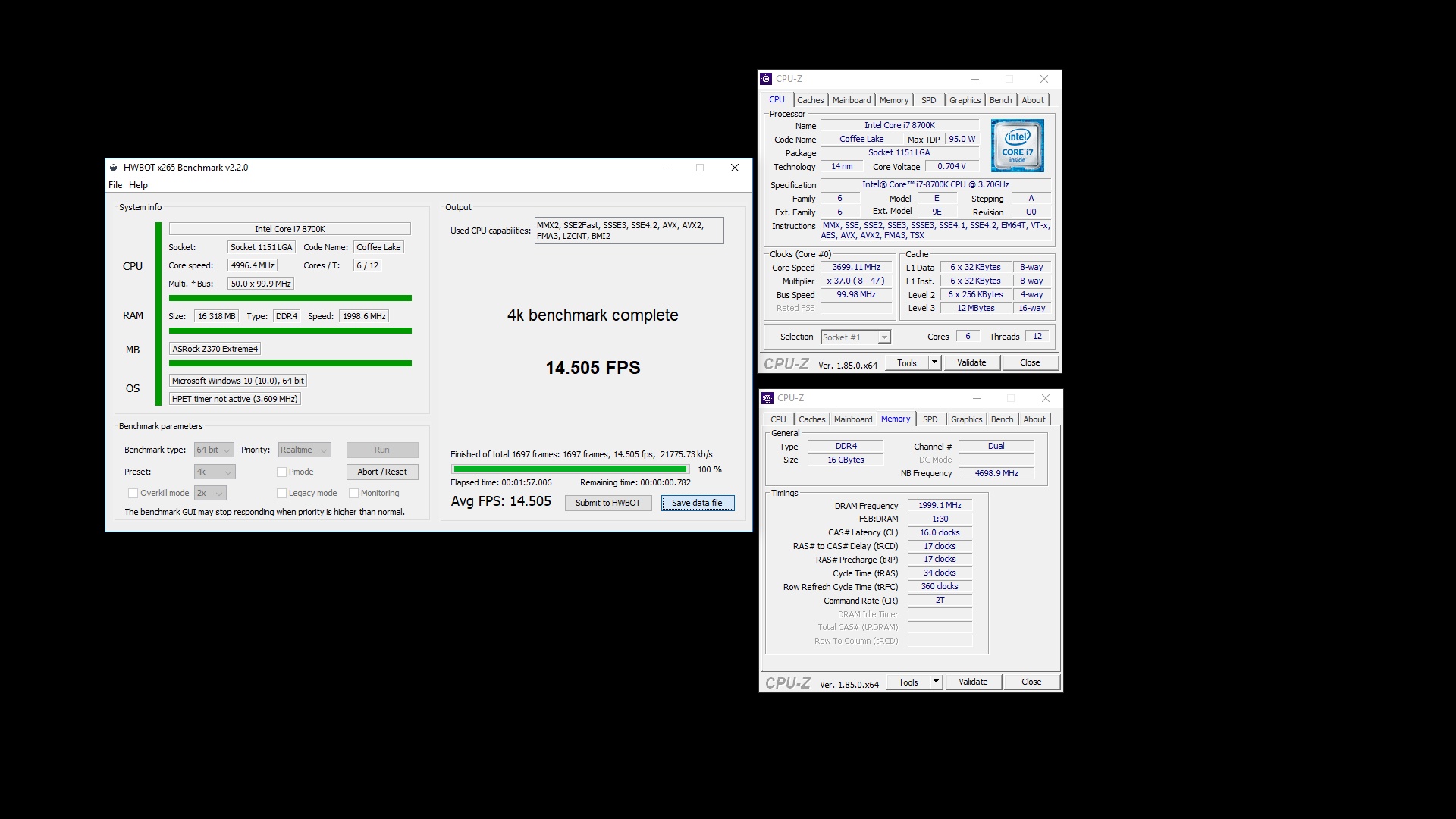
Task: Close the top CPU-Z window via X
Action: 1044,79
